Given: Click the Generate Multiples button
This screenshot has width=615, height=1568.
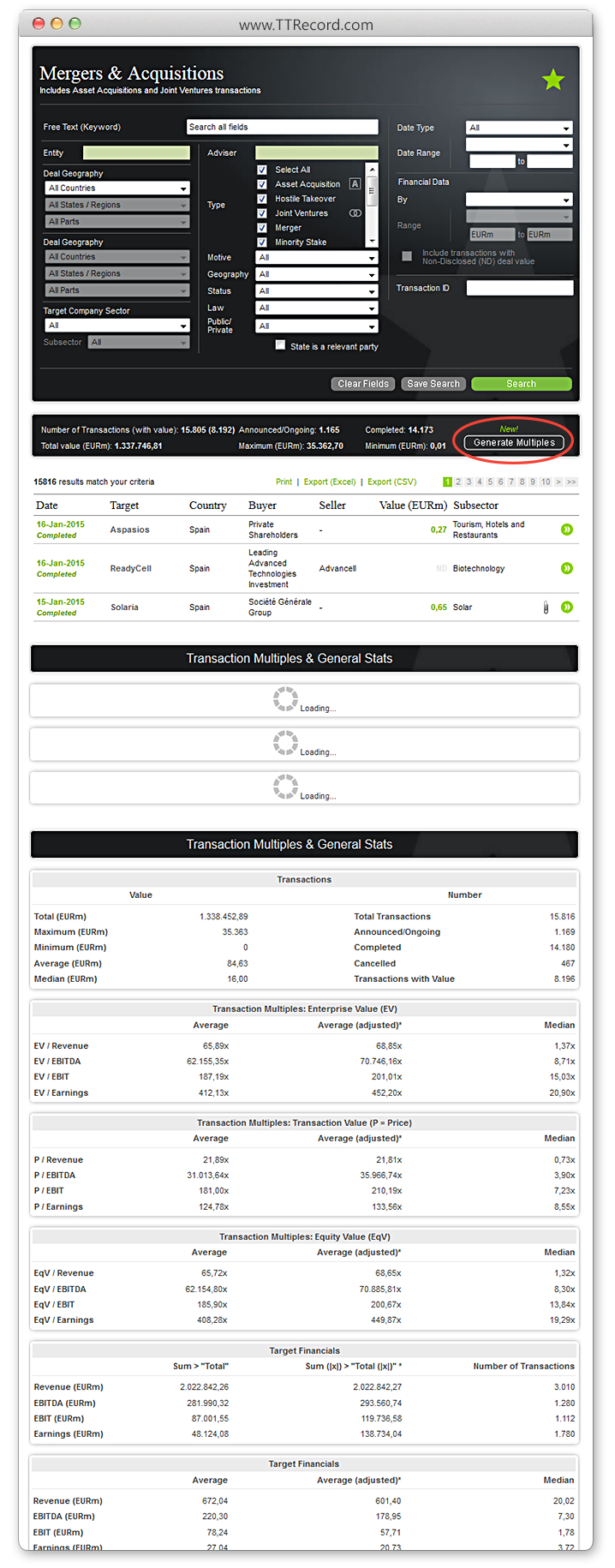Looking at the screenshot, I should click(x=514, y=443).
